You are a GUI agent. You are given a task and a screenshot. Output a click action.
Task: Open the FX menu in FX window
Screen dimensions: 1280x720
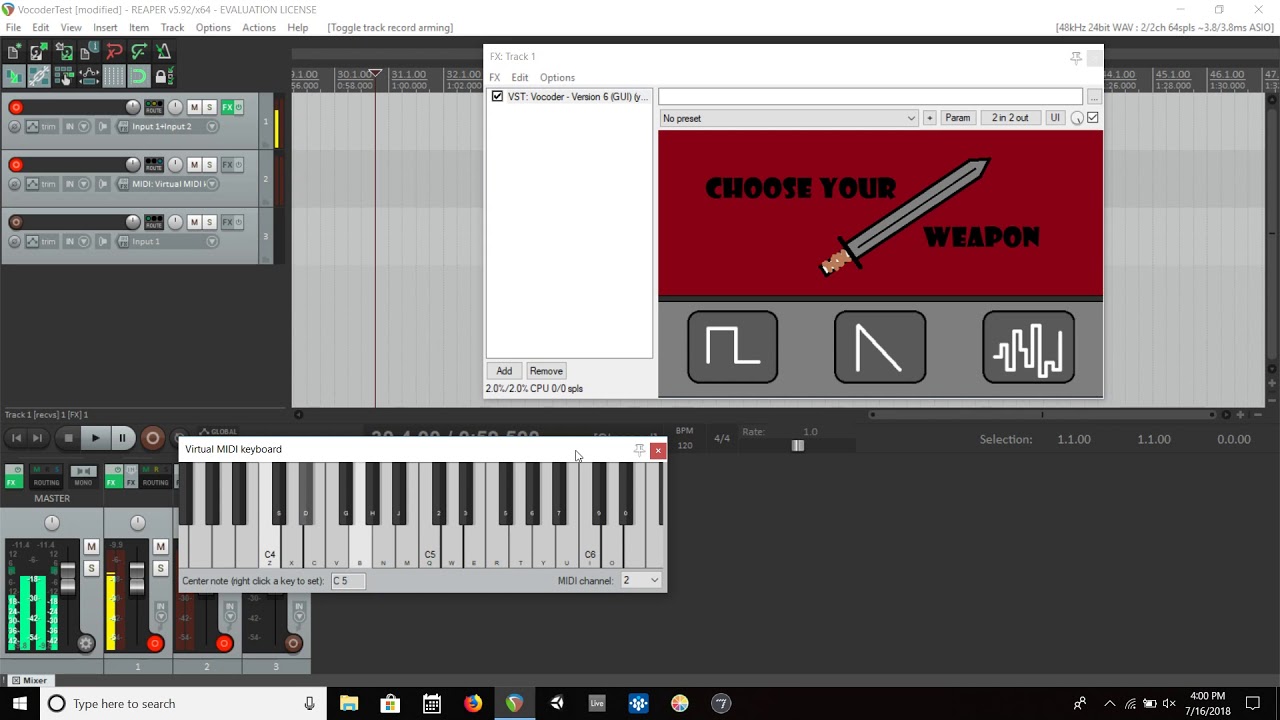[x=494, y=78]
